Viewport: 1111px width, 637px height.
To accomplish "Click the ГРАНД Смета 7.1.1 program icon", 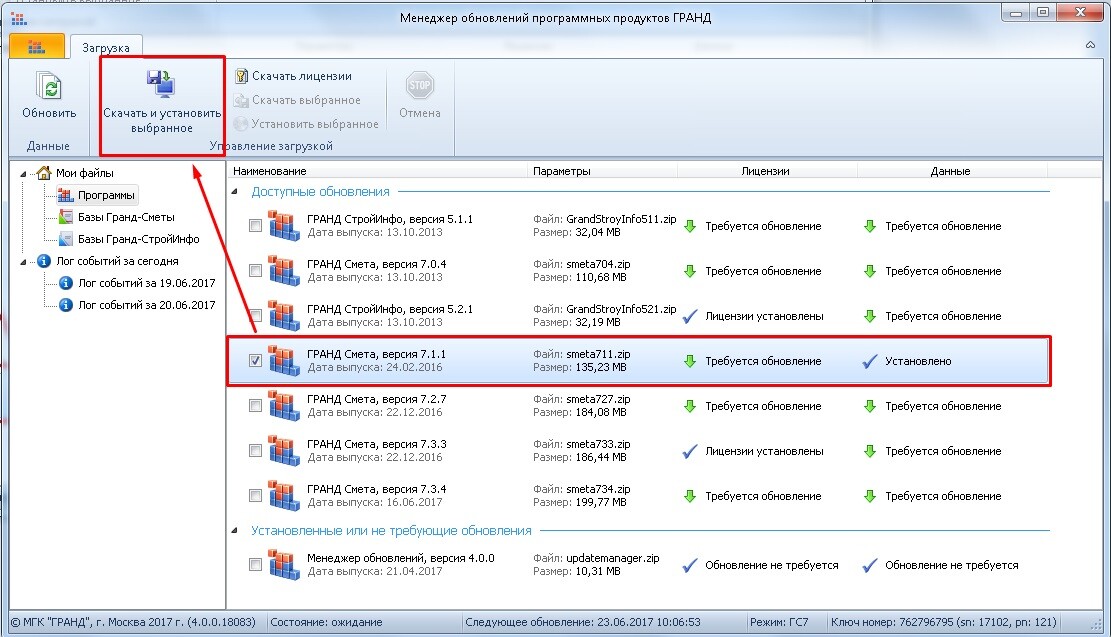I will (284, 361).
